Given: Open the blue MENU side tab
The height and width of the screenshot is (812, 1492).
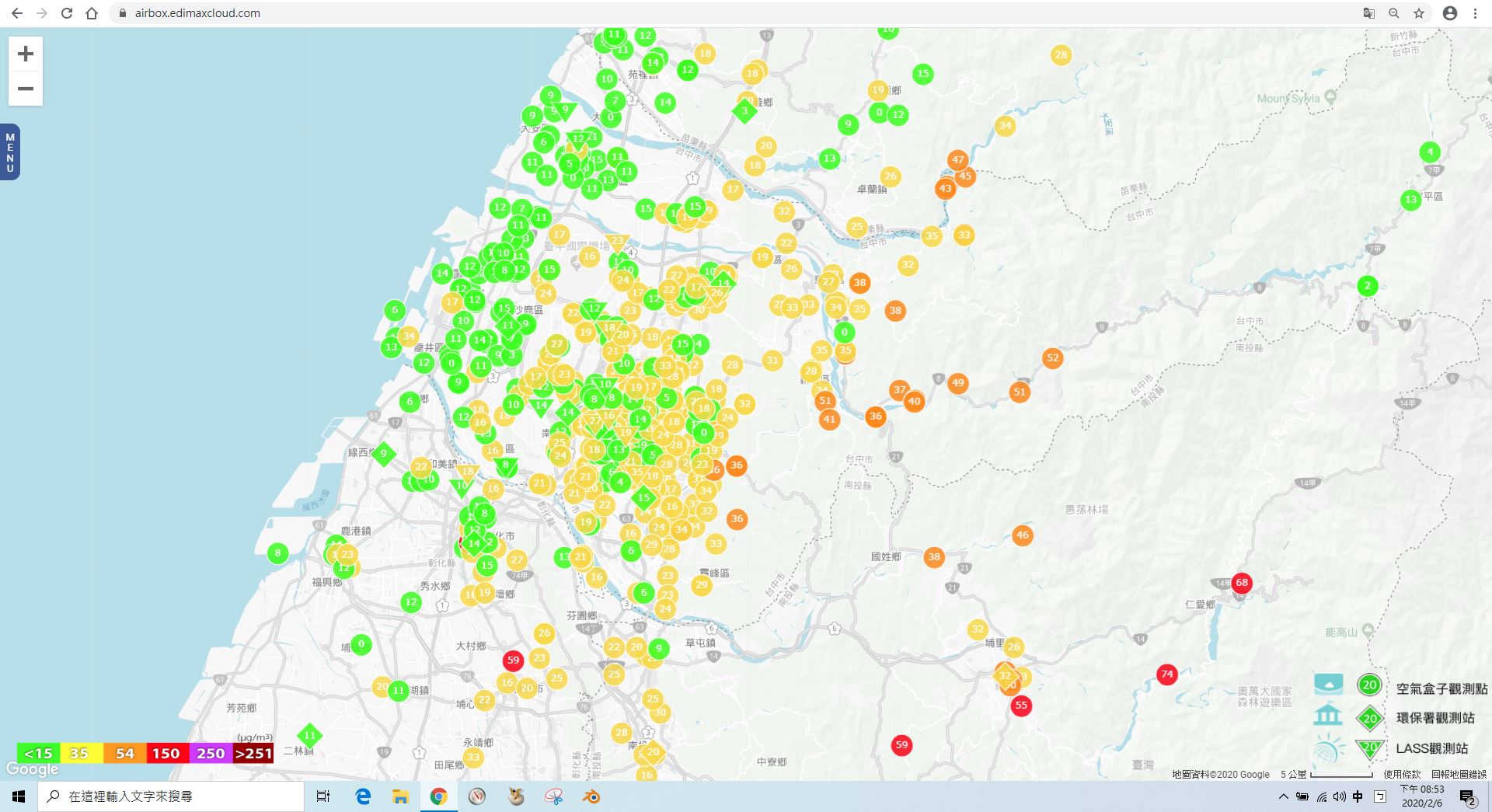Looking at the screenshot, I should pos(10,152).
